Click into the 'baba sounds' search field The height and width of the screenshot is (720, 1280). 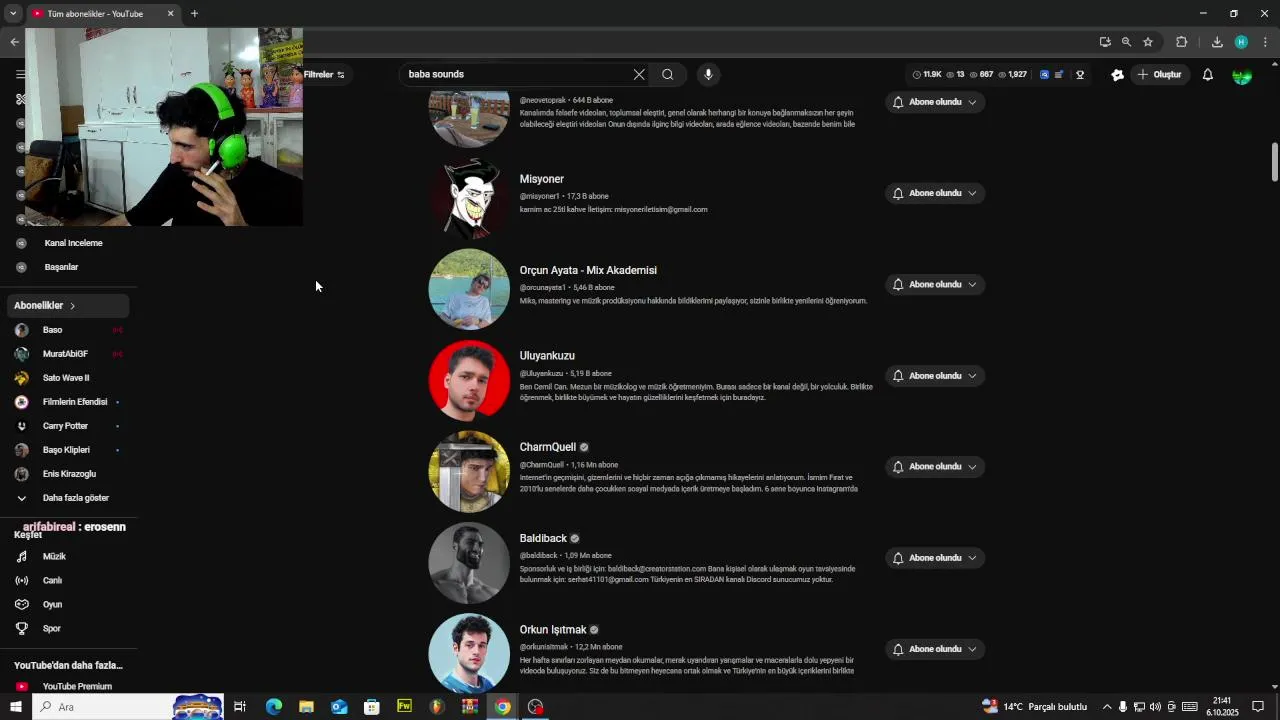(515, 74)
